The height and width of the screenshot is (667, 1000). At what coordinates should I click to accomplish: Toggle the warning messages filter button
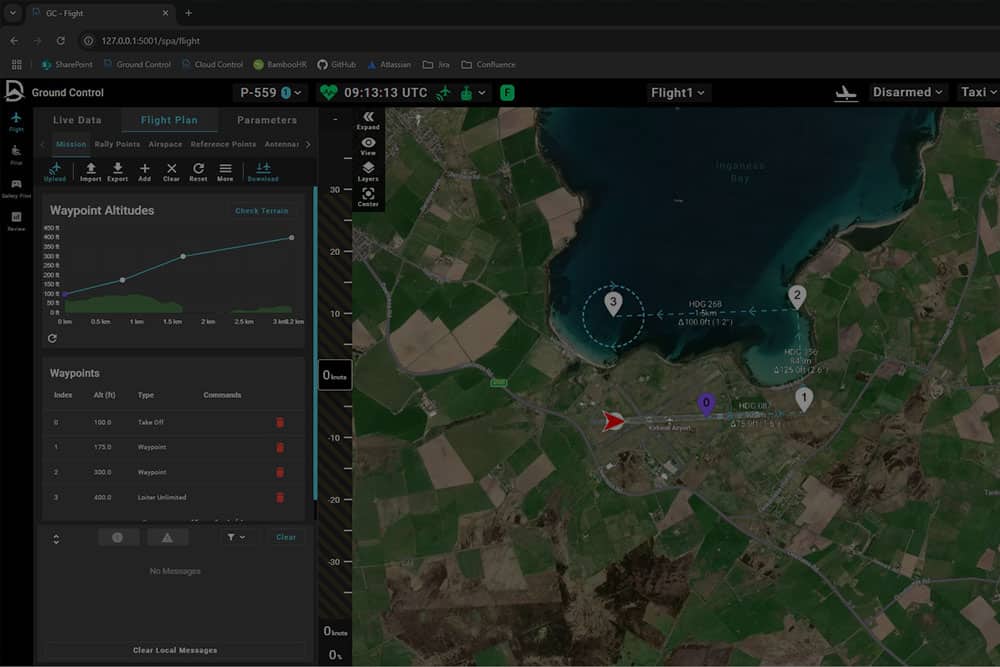point(167,537)
